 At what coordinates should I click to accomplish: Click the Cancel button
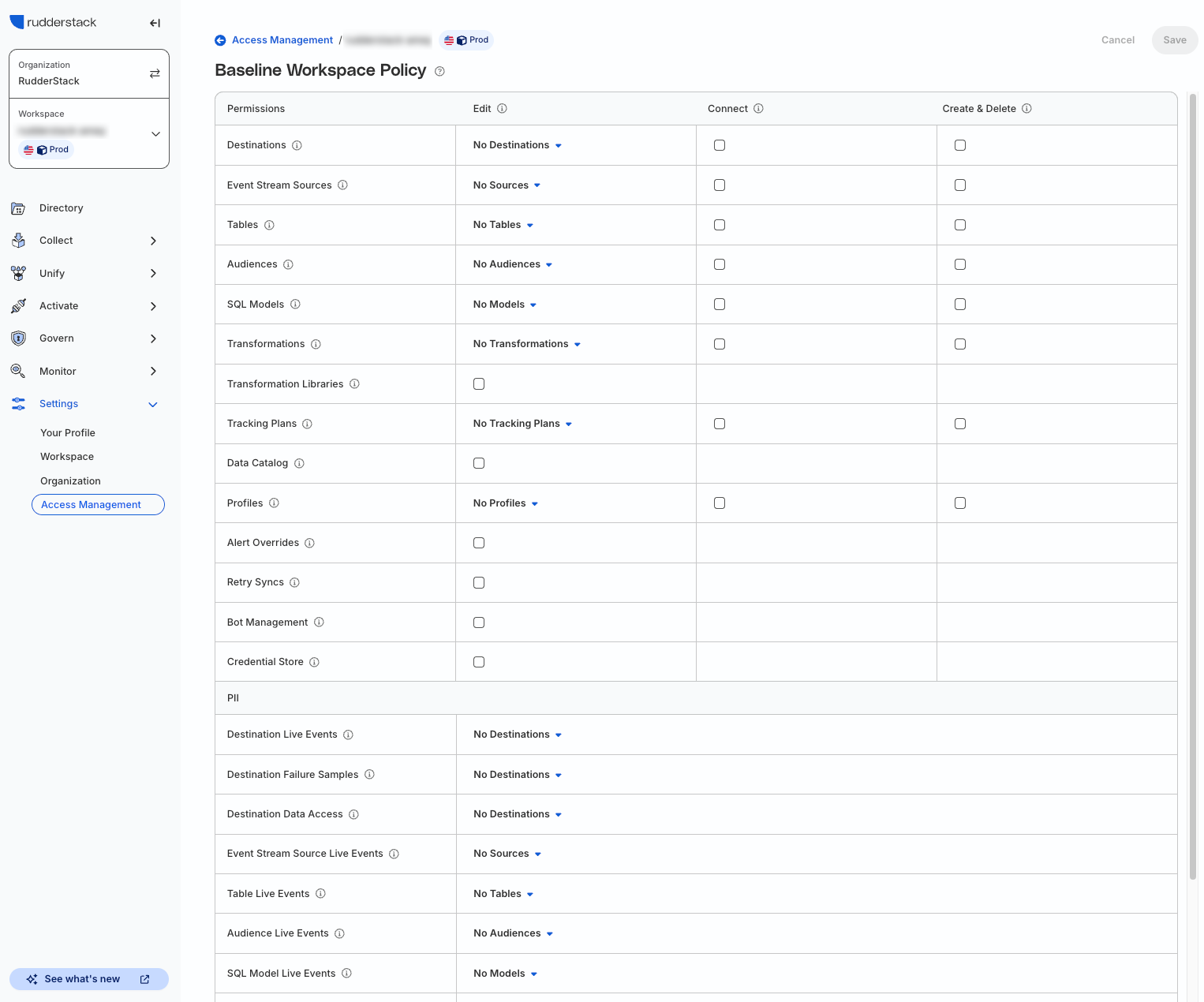(1118, 40)
